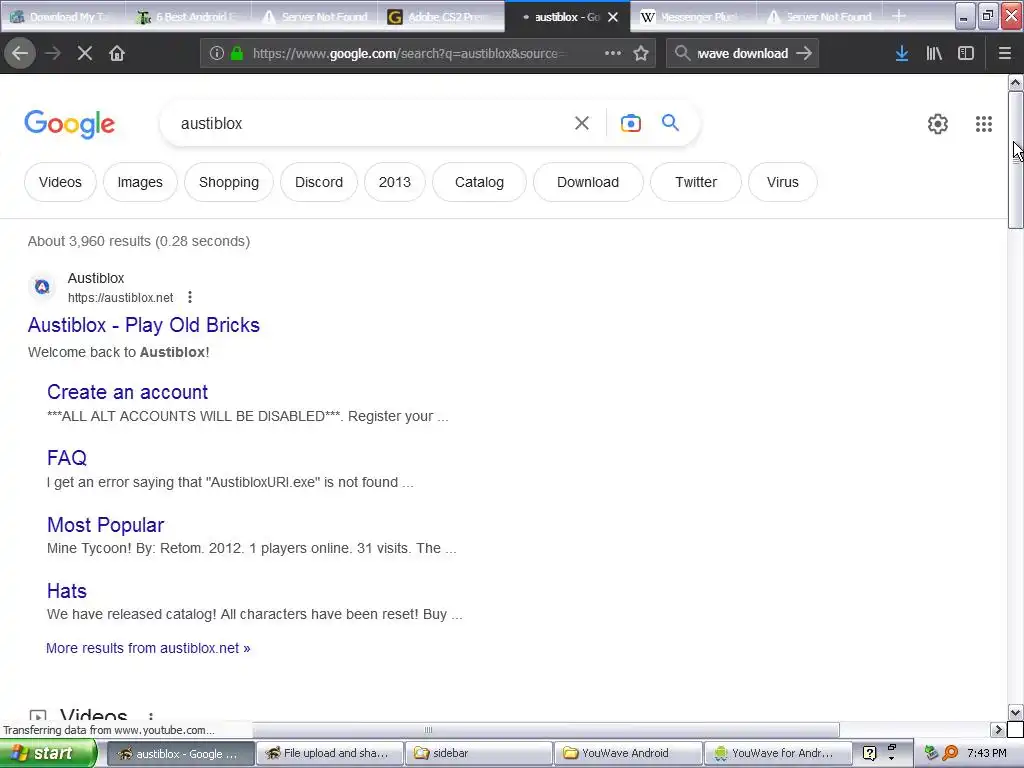Switch to the Adobe CS2 tab
Image resolution: width=1024 pixels, height=768 pixels.
tap(442, 16)
